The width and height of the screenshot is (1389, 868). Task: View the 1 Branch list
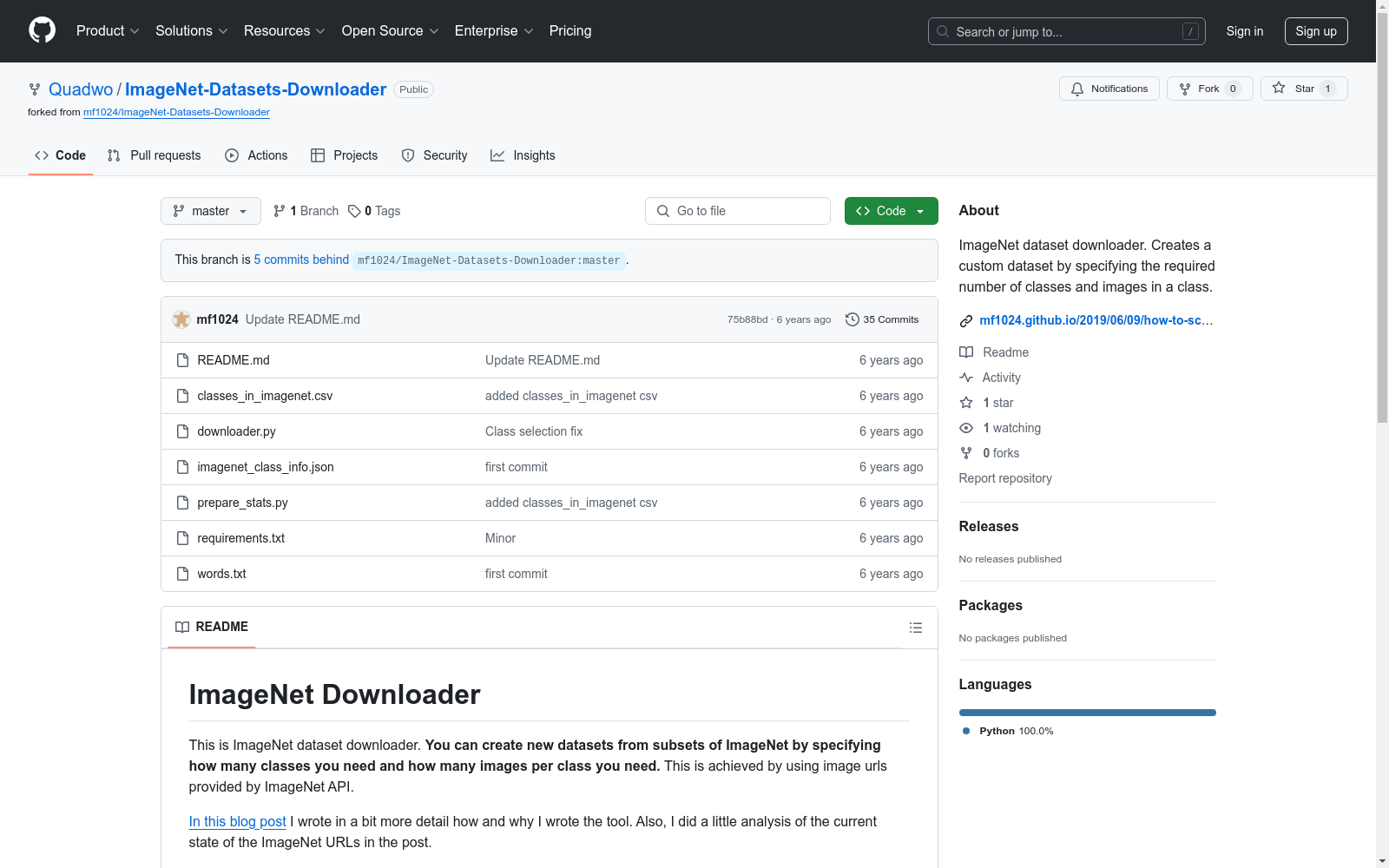click(x=306, y=211)
